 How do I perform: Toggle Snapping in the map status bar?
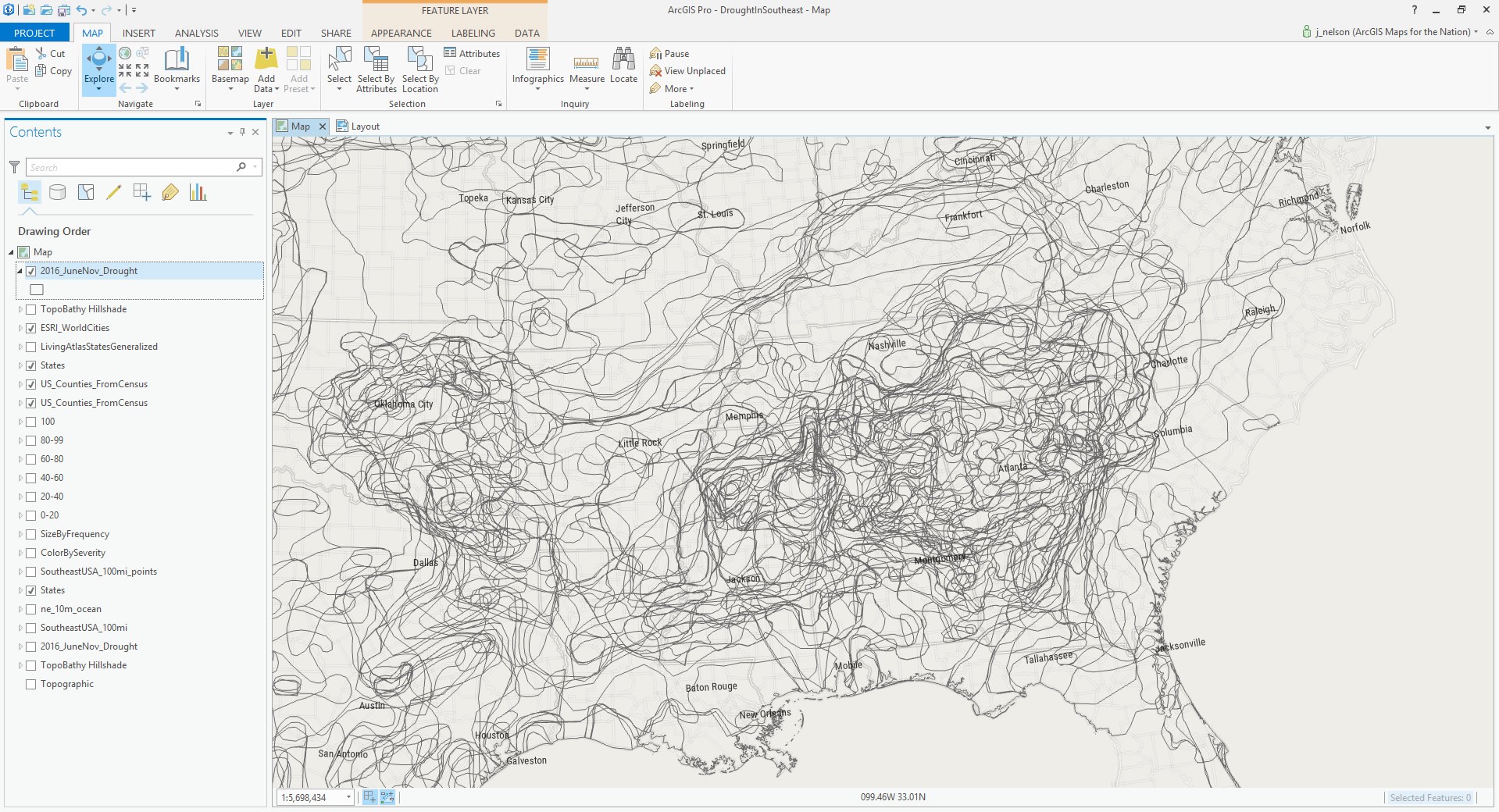[369, 797]
